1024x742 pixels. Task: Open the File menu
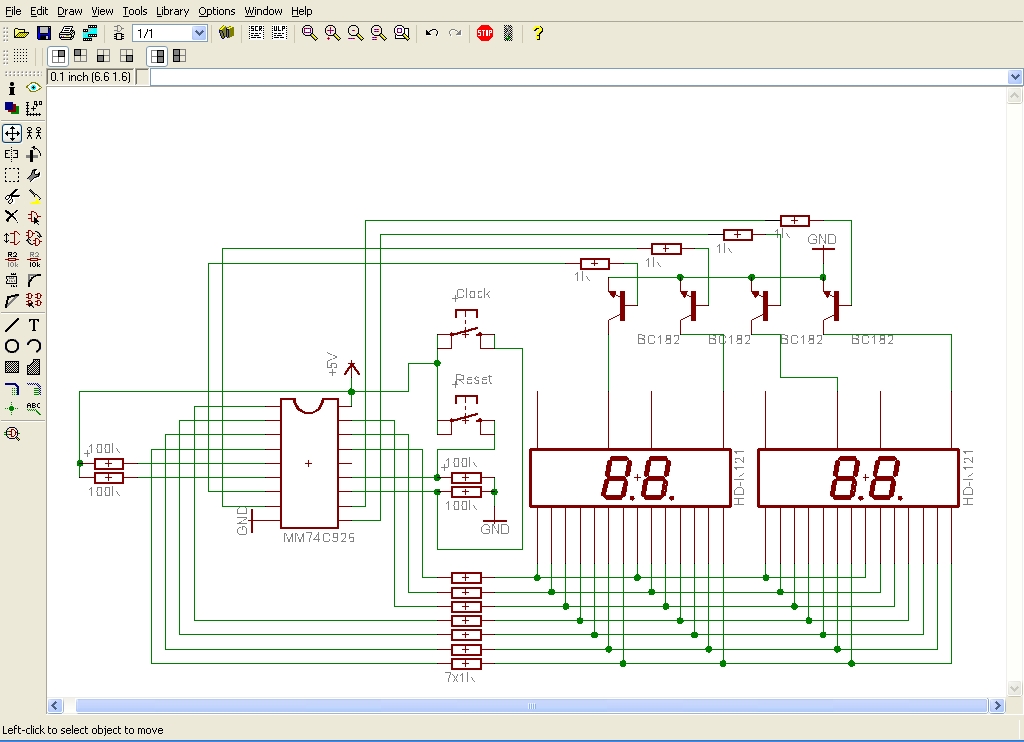point(13,11)
